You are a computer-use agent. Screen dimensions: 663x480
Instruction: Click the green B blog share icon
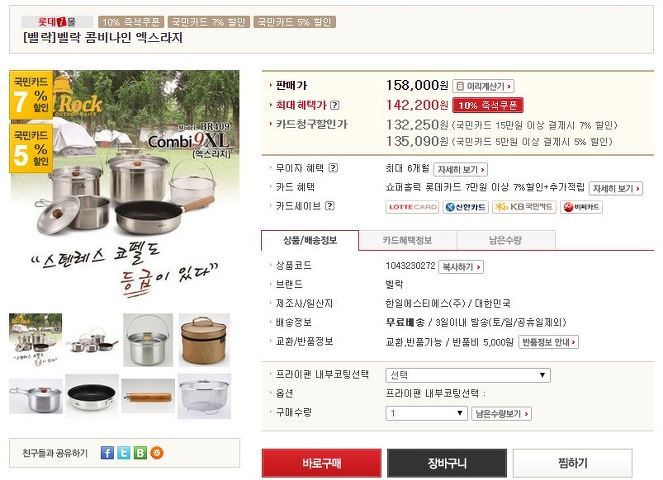coord(140,453)
